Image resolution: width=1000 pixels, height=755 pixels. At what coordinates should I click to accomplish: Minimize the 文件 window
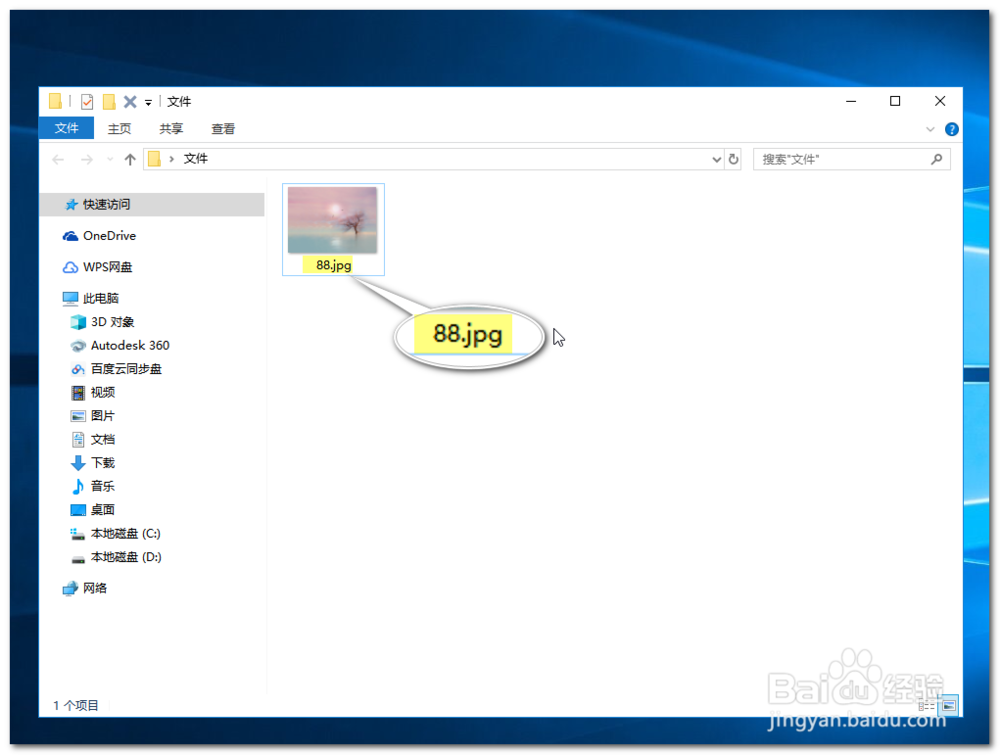[851, 101]
